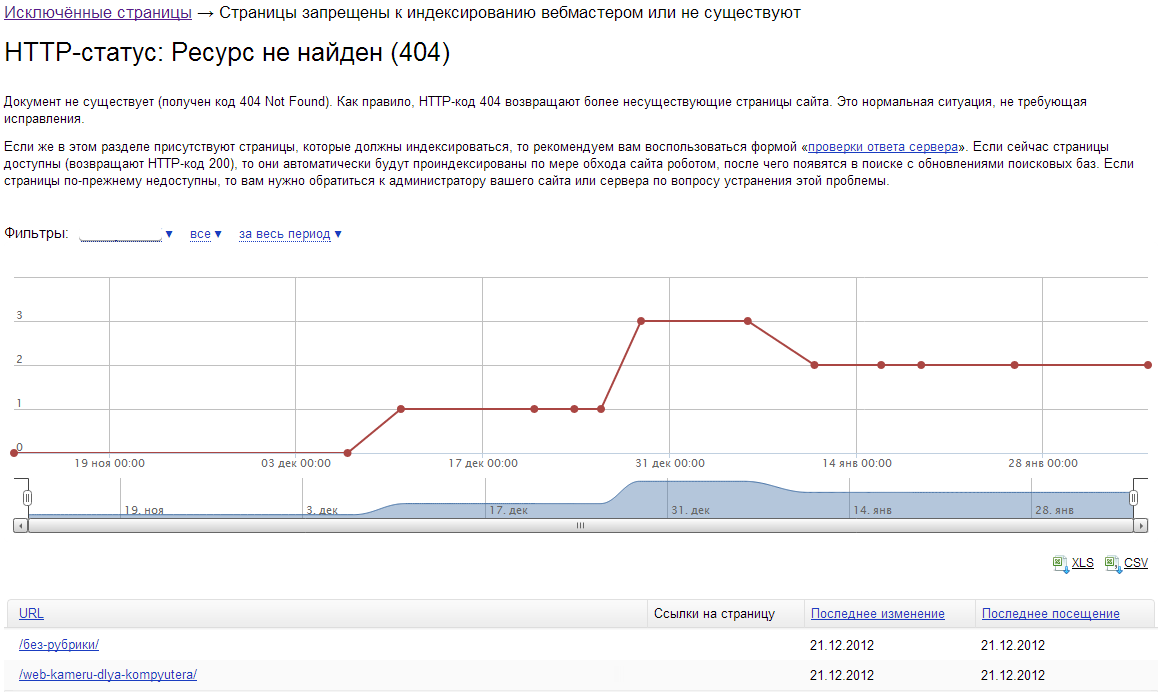Click the right range handle of navigator
This screenshot has height=692, width=1170.
pos(1134,497)
